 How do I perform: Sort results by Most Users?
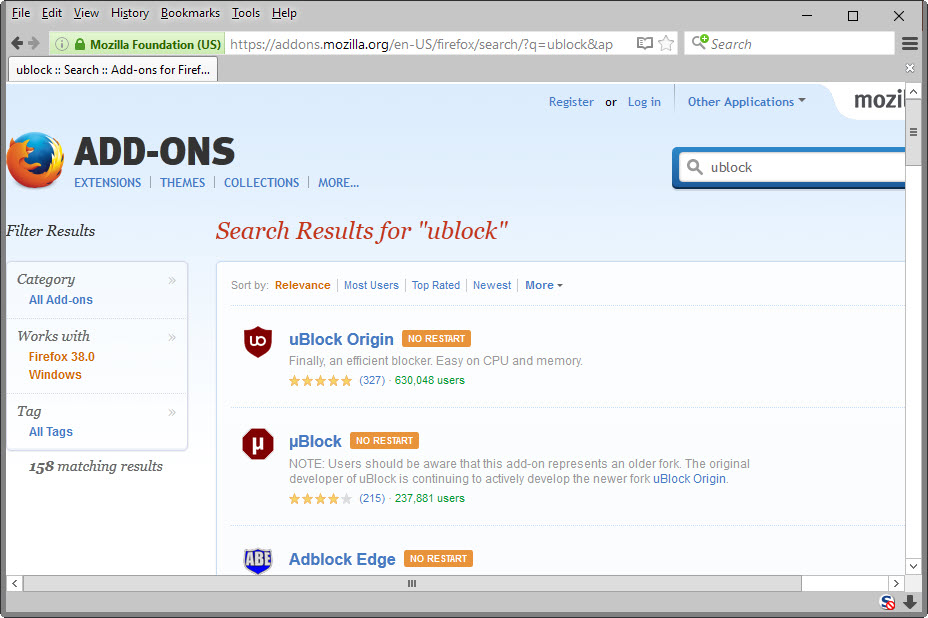click(x=371, y=285)
